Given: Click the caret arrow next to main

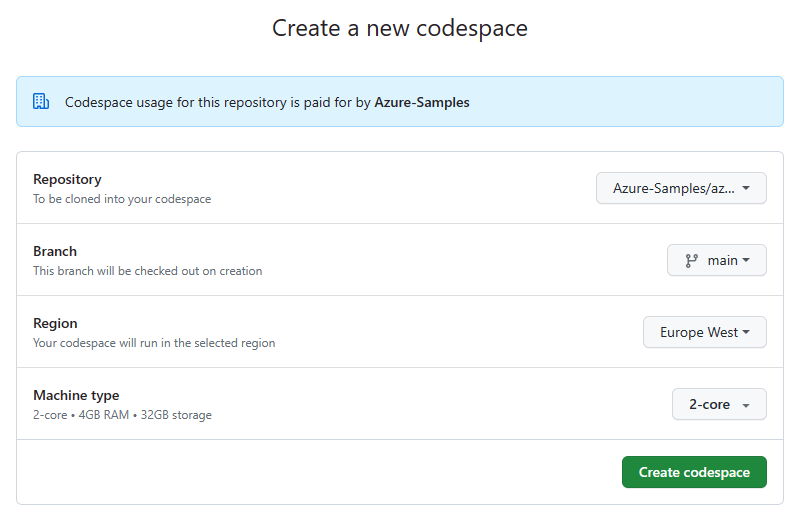Looking at the screenshot, I should [x=746, y=260].
